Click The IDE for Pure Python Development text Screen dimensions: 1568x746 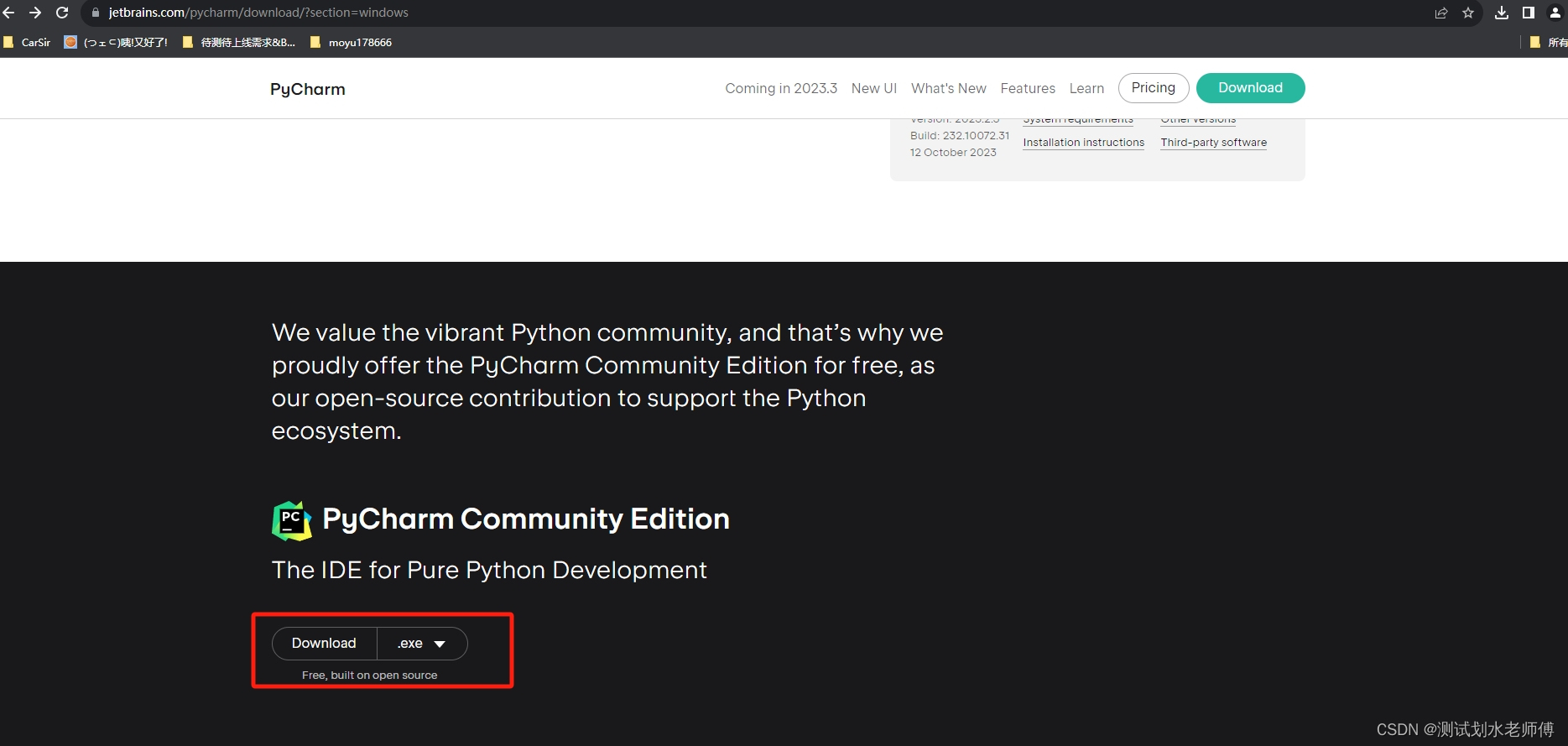click(489, 571)
